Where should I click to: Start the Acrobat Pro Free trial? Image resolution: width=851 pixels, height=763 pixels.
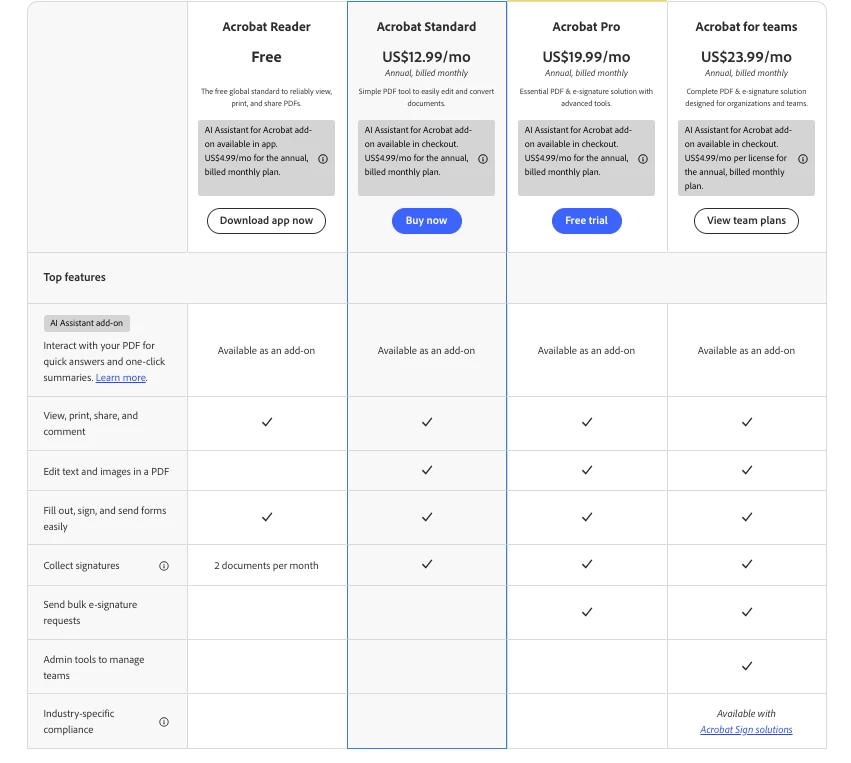tap(586, 221)
